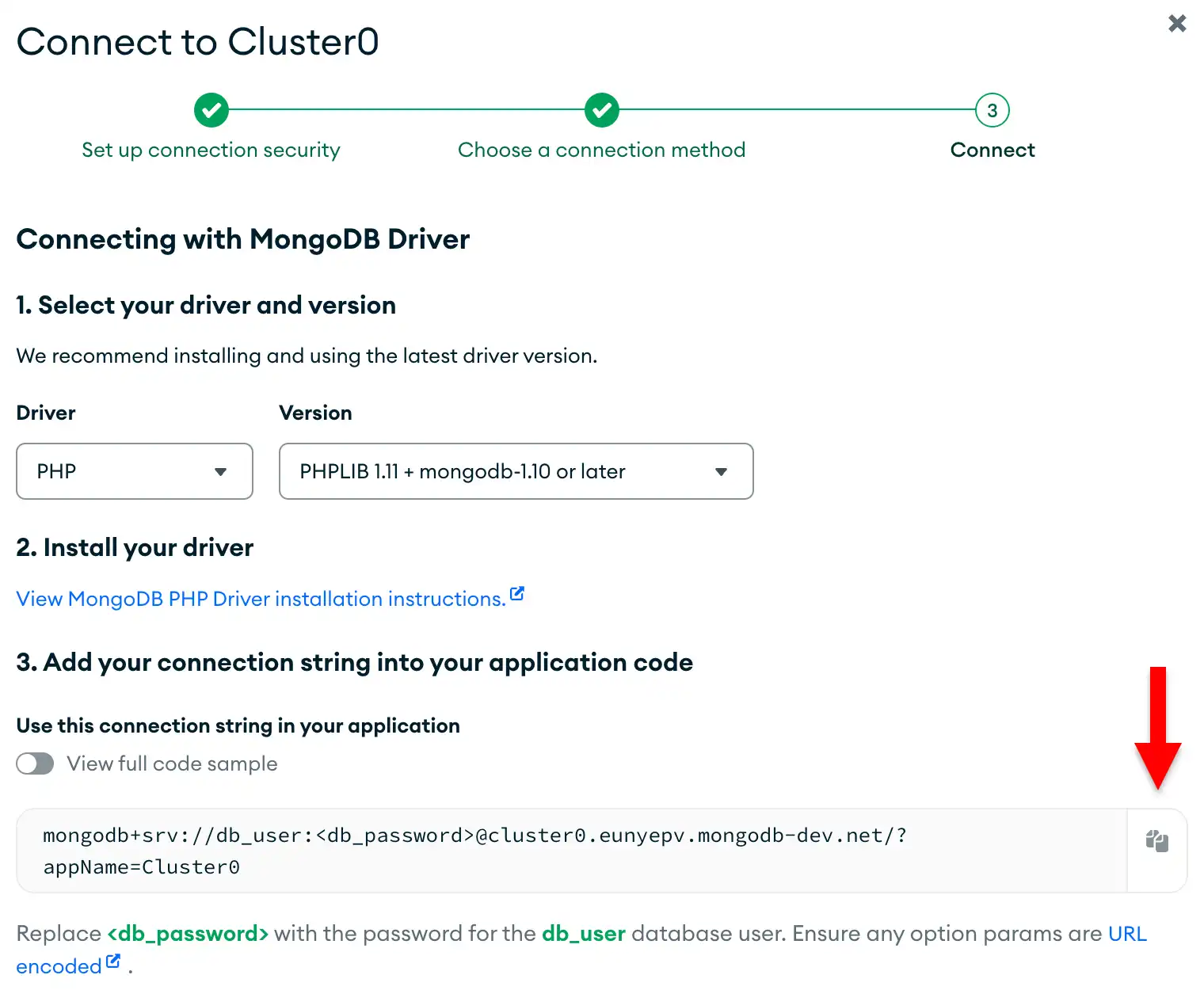Viewport: 1204px width, 990px height.
Task: Click the checkmark icon for "Set up connection security"
Action: [211, 110]
